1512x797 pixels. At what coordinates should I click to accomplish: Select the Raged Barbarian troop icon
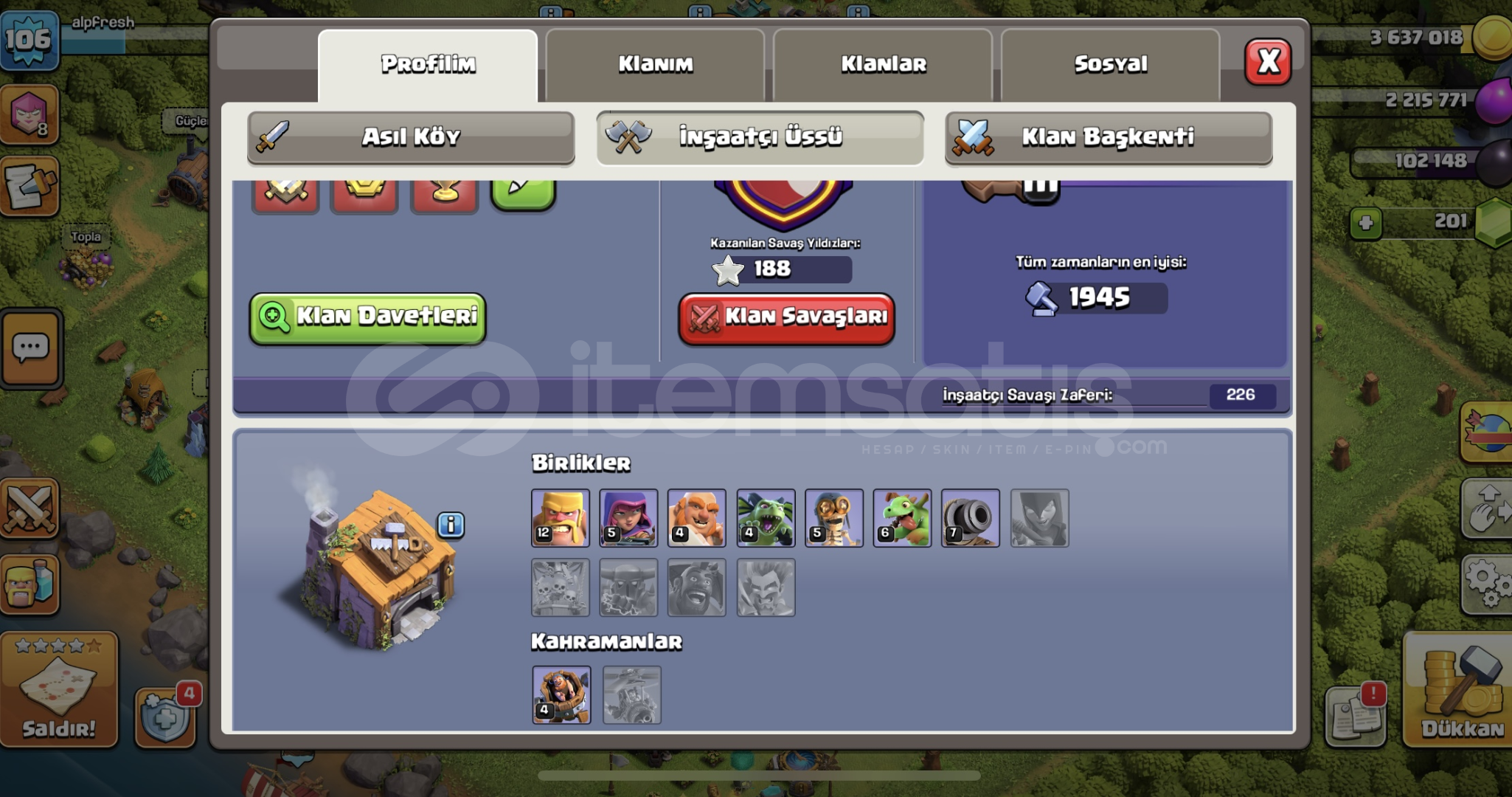tap(561, 518)
